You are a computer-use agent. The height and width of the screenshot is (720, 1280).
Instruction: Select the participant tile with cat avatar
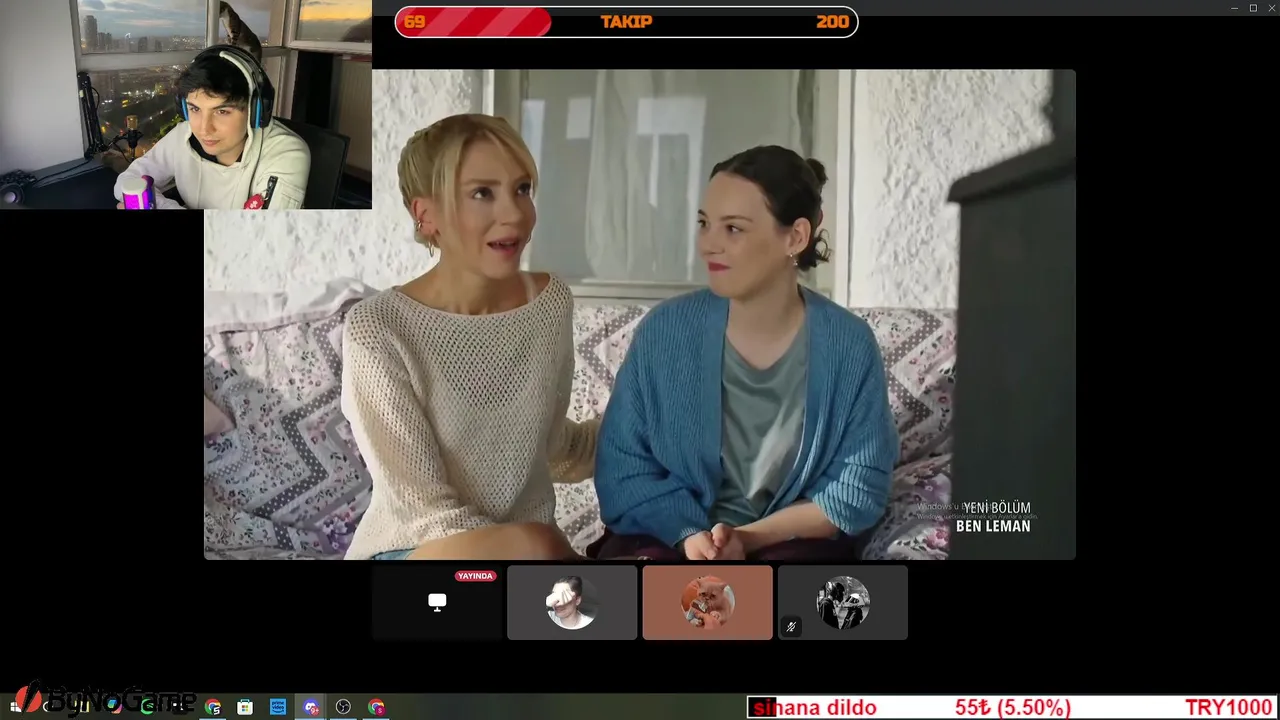(x=707, y=602)
